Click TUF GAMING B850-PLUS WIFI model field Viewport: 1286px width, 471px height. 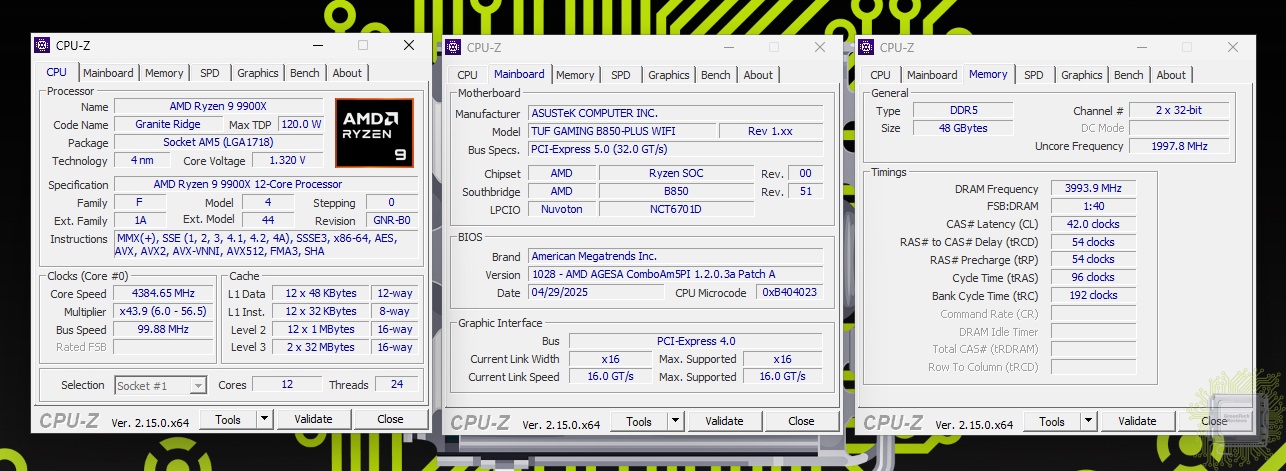point(621,131)
